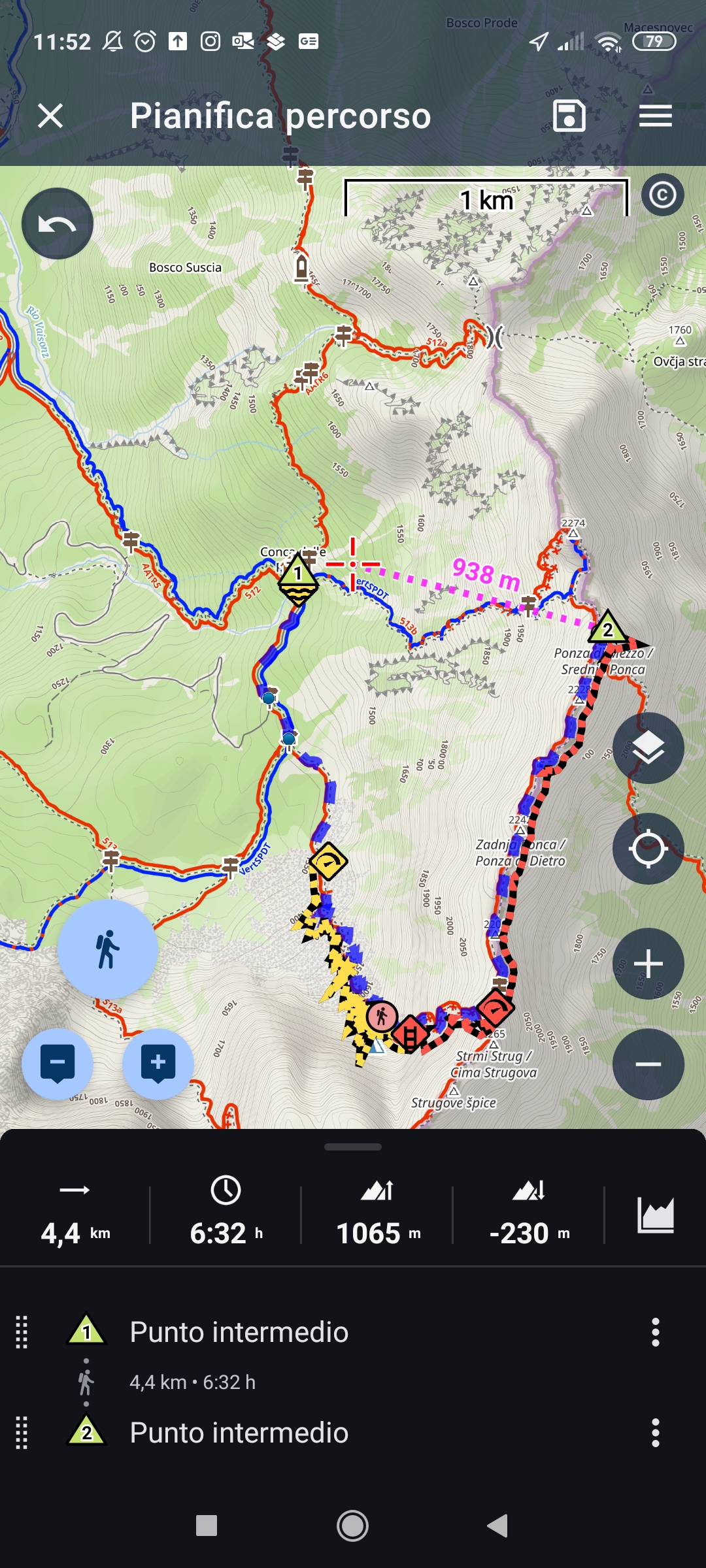This screenshot has width=706, height=1568.
Task: Center the map on my GPS location
Action: (648, 849)
